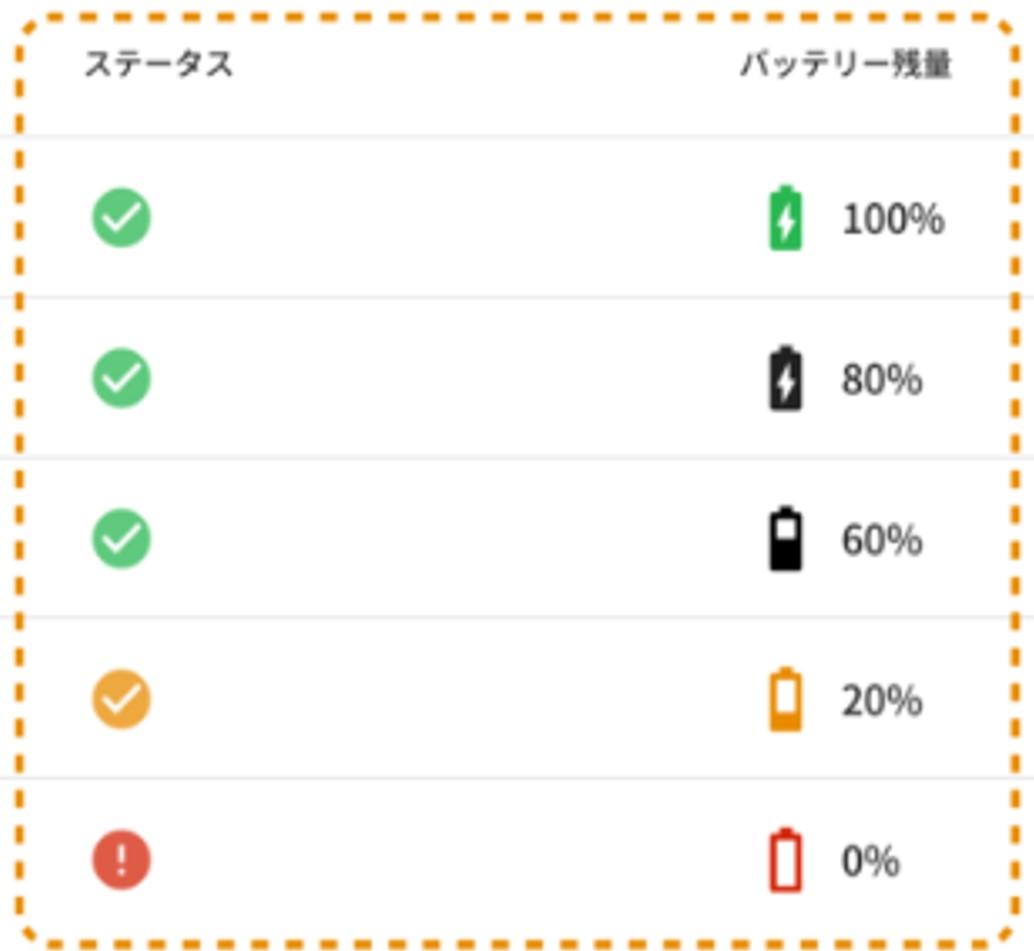The height and width of the screenshot is (951, 1034).
Task: Click empty middle area of the 60% row
Action: click(455, 538)
